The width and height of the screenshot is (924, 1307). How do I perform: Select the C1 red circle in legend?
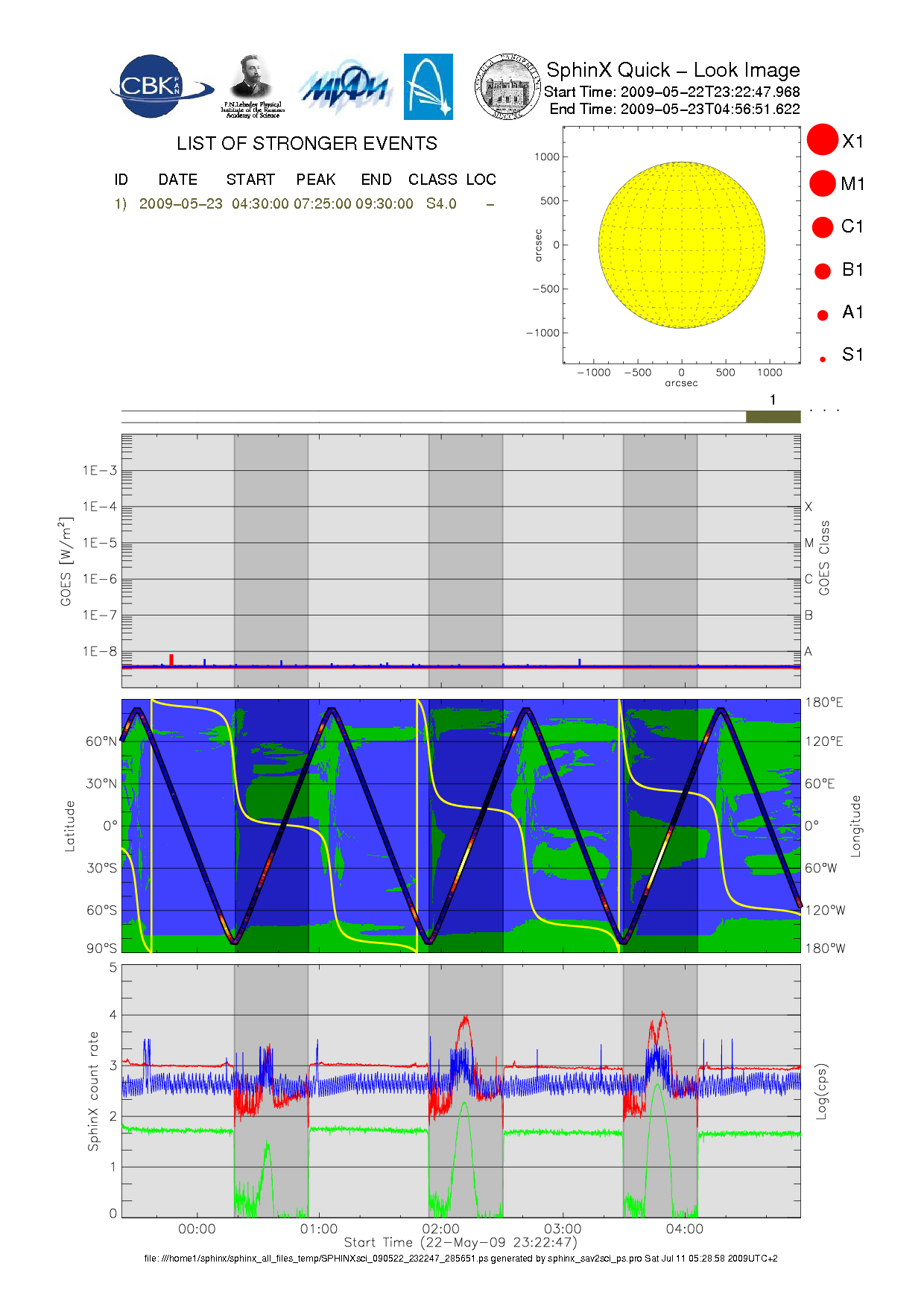pyautogui.click(x=823, y=227)
